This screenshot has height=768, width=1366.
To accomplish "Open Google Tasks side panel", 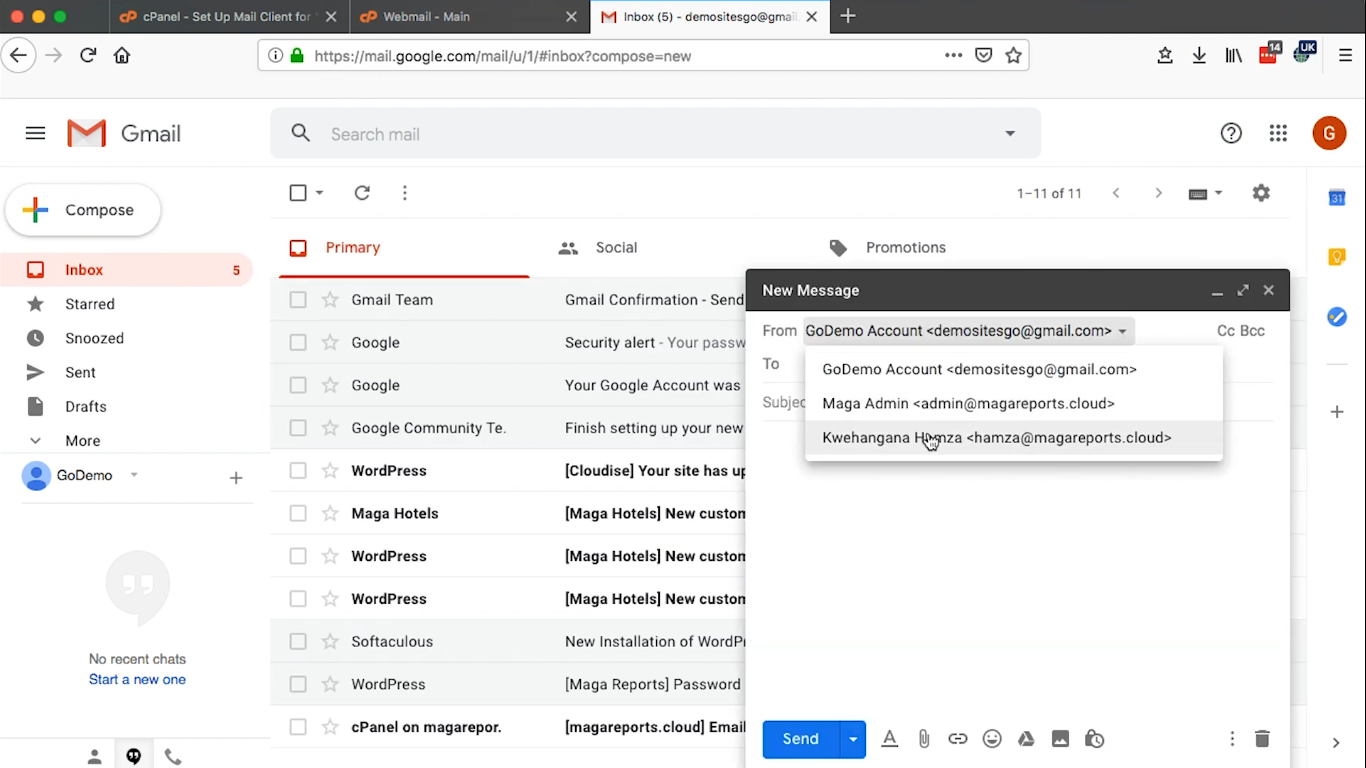I will point(1337,317).
